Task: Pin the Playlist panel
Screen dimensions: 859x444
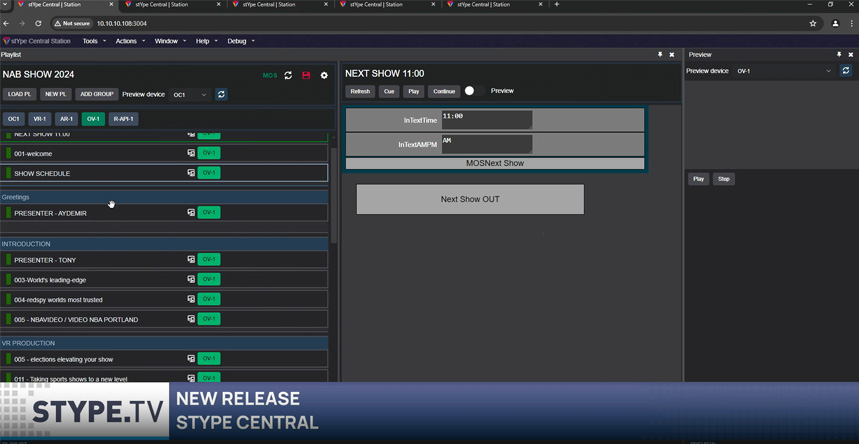Action: (x=660, y=55)
